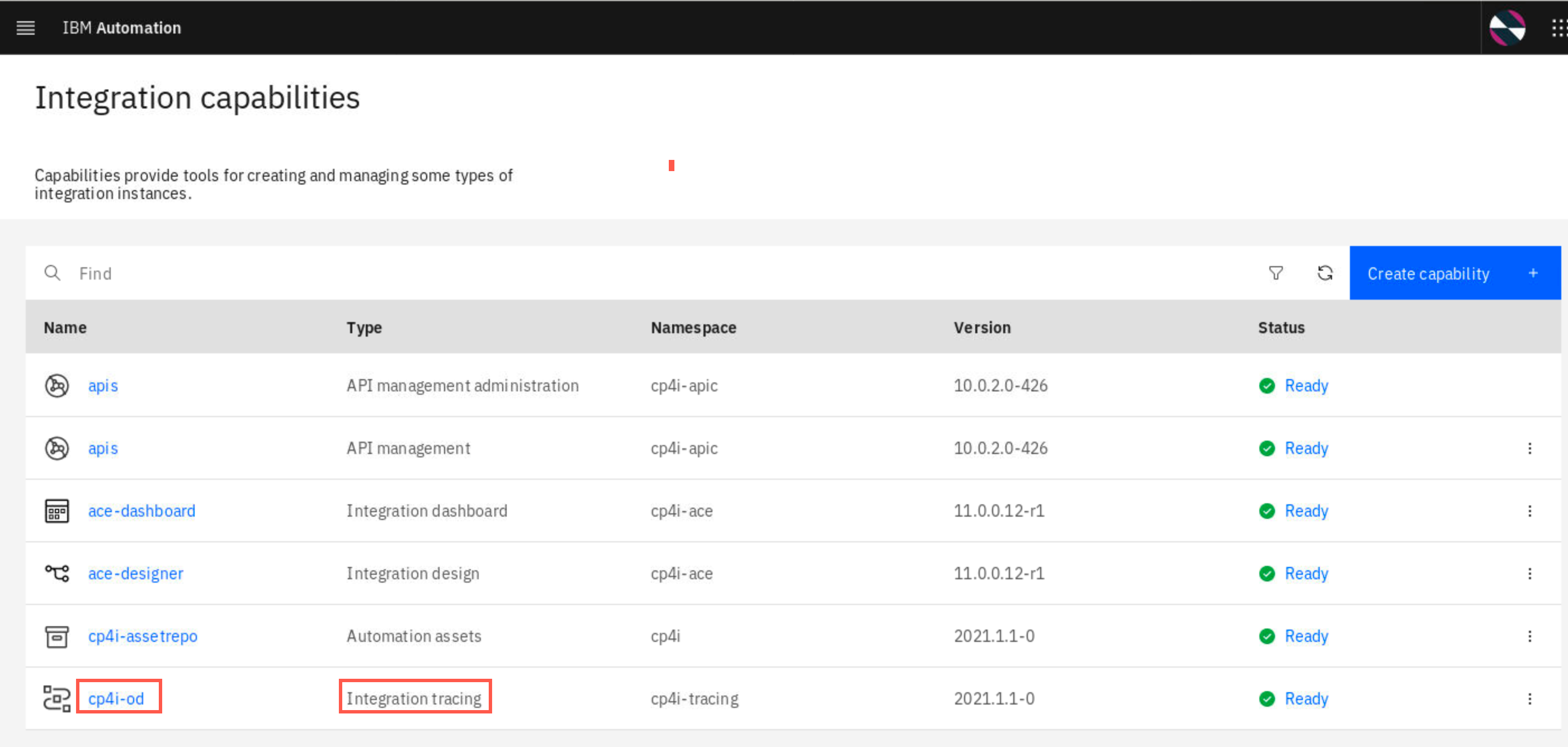Open overflow menu for ace-designer row
The width and height of the screenshot is (1568, 747).
click(1529, 574)
